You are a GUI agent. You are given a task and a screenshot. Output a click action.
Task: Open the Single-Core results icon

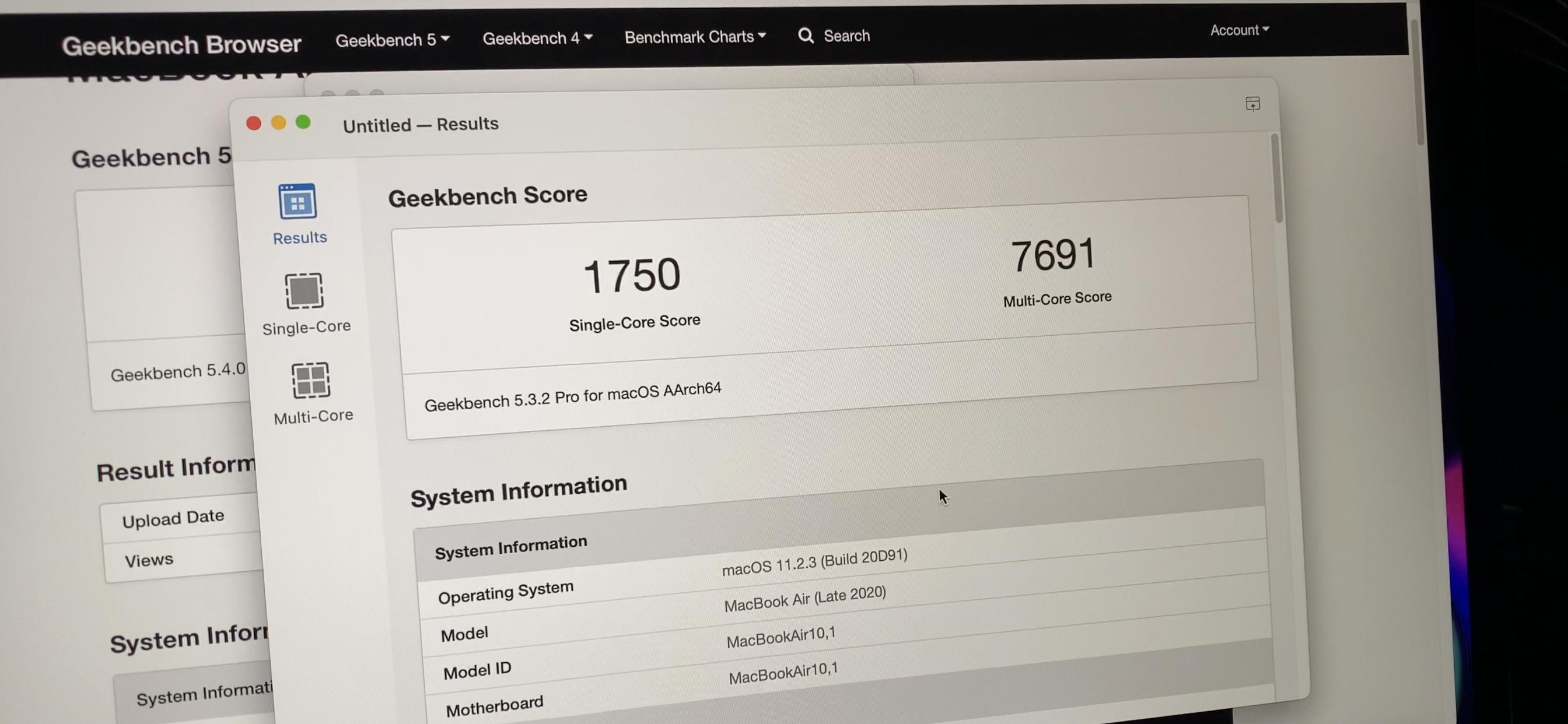point(304,291)
